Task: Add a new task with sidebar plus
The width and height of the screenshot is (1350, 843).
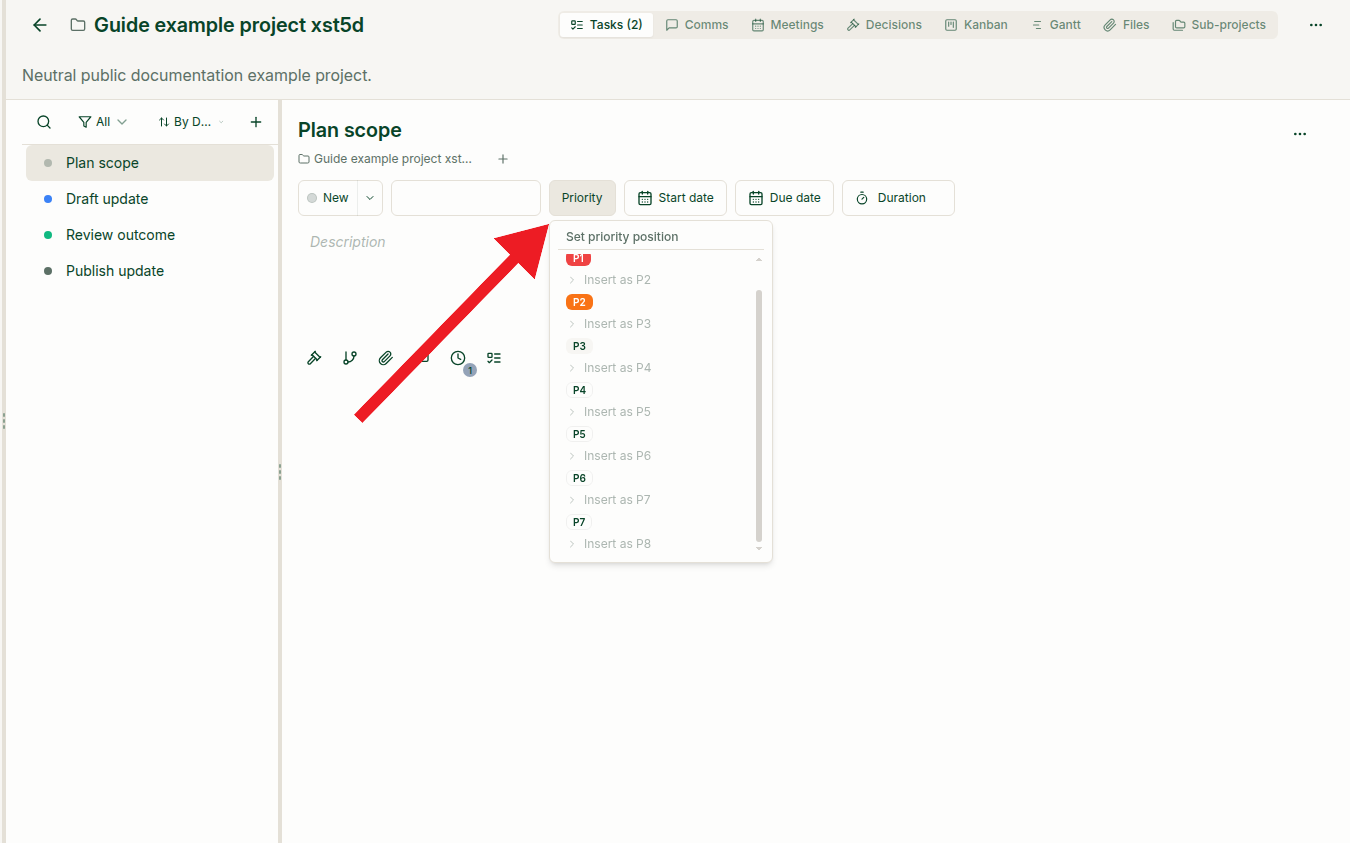Action: click(256, 122)
